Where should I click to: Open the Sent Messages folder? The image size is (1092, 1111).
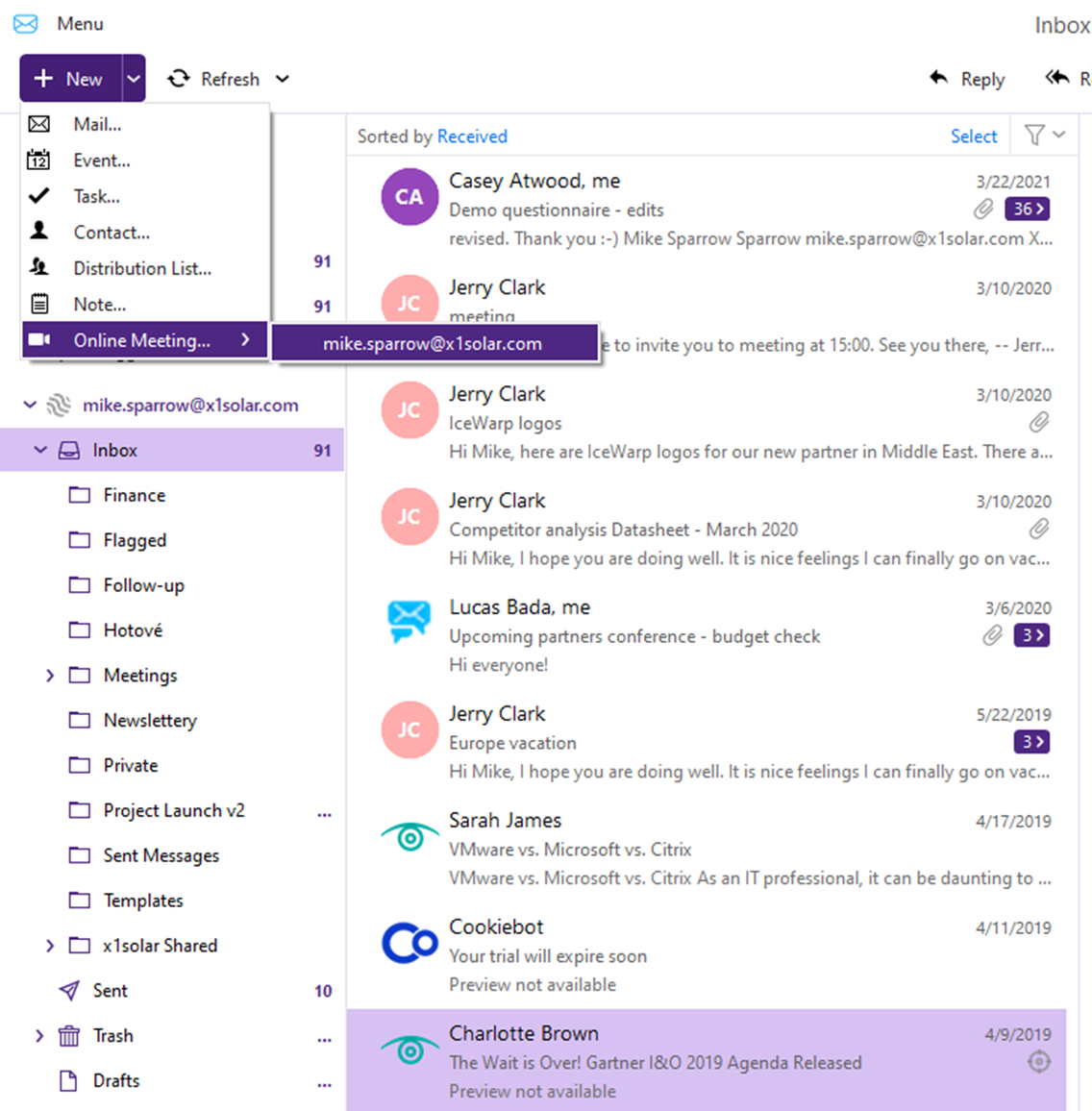161,855
